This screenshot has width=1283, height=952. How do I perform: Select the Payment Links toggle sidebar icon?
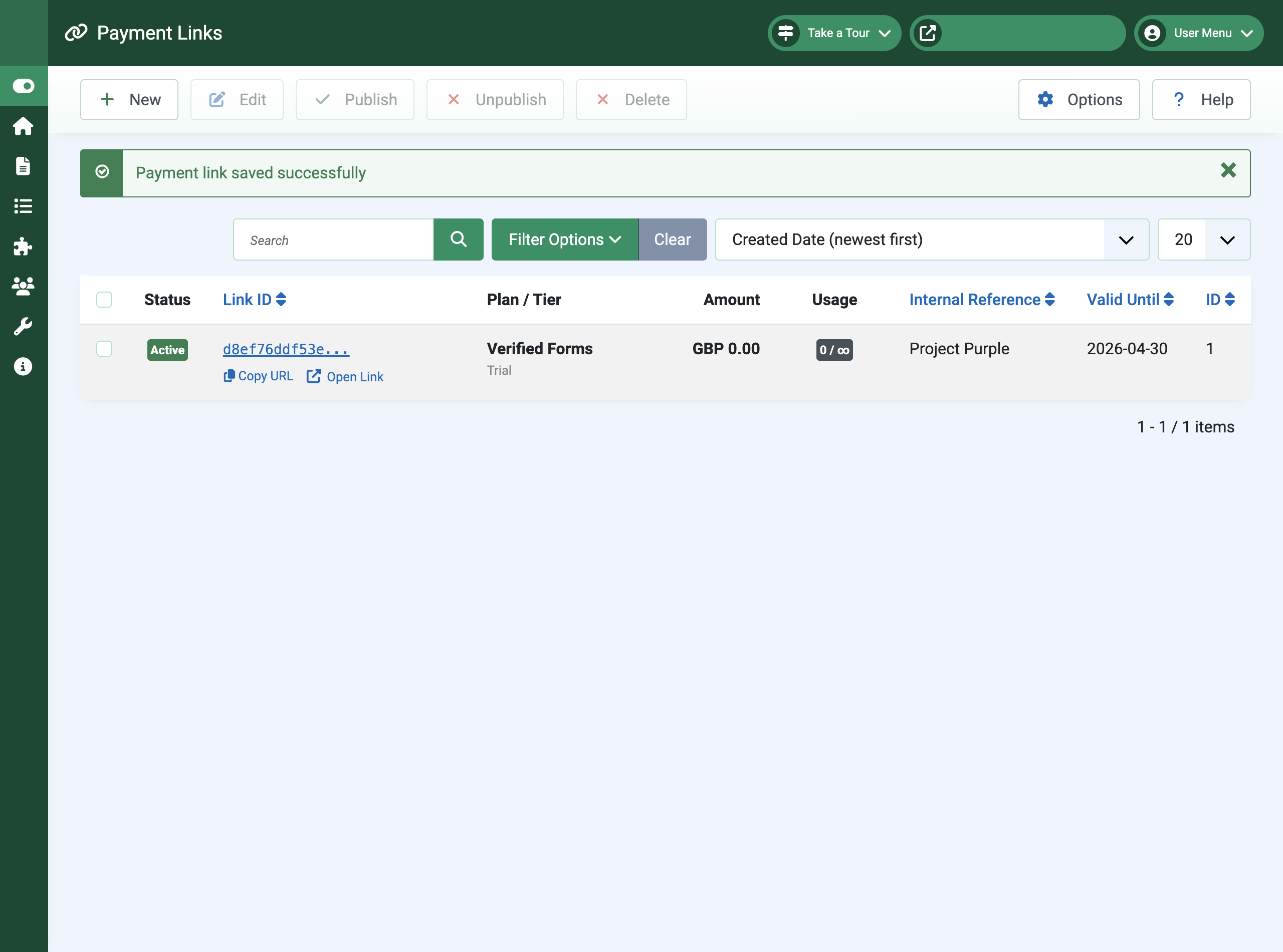pyautogui.click(x=23, y=86)
